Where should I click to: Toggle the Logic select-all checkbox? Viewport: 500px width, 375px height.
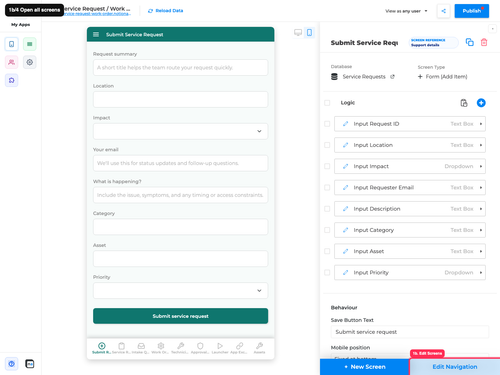pyautogui.click(x=327, y=103)
